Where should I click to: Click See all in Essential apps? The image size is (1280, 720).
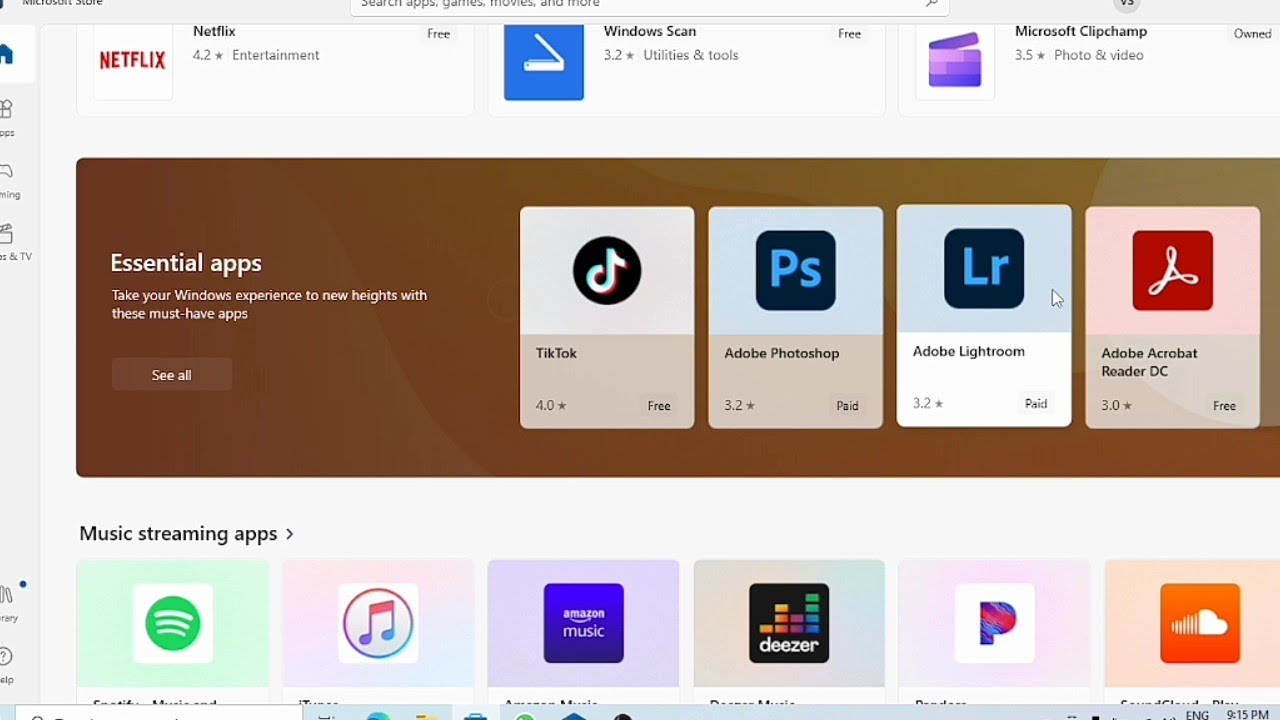171,375
